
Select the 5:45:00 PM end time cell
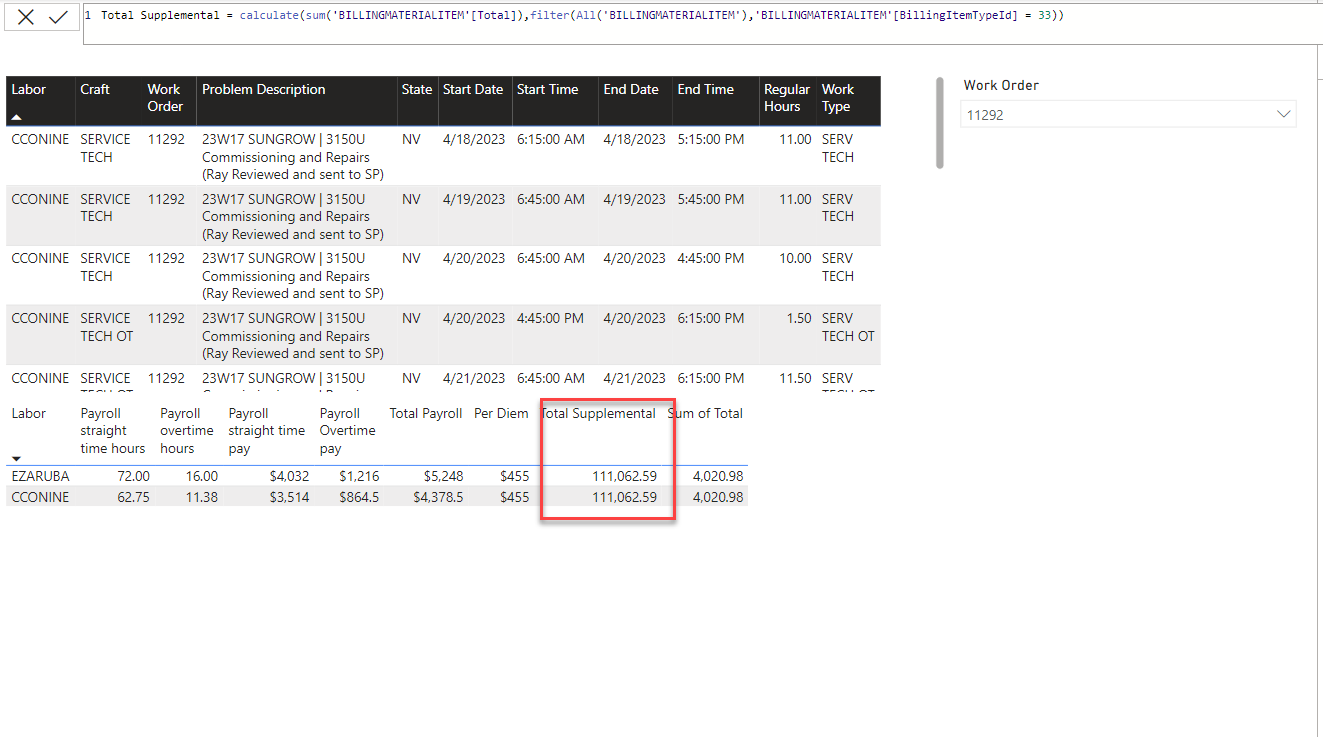[x=711, y=199]
